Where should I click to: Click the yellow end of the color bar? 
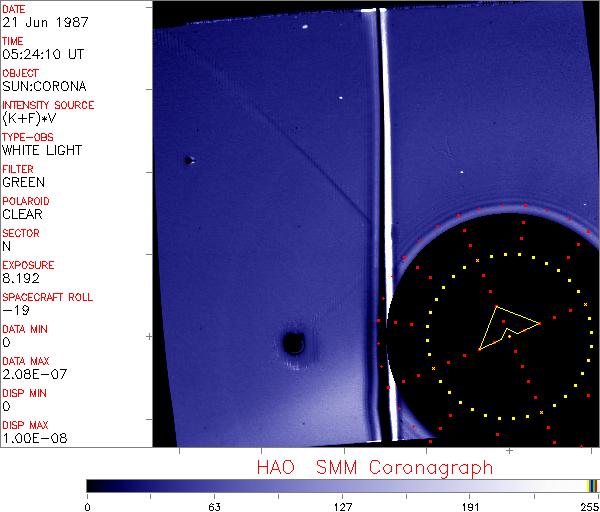[x=592, y=485]
